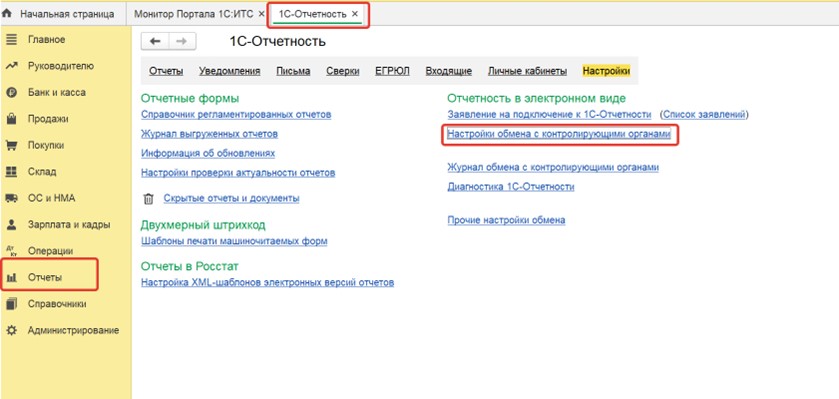
Task: Open Диагностика 1С-Отчетности link
Action: click(510, 187)
